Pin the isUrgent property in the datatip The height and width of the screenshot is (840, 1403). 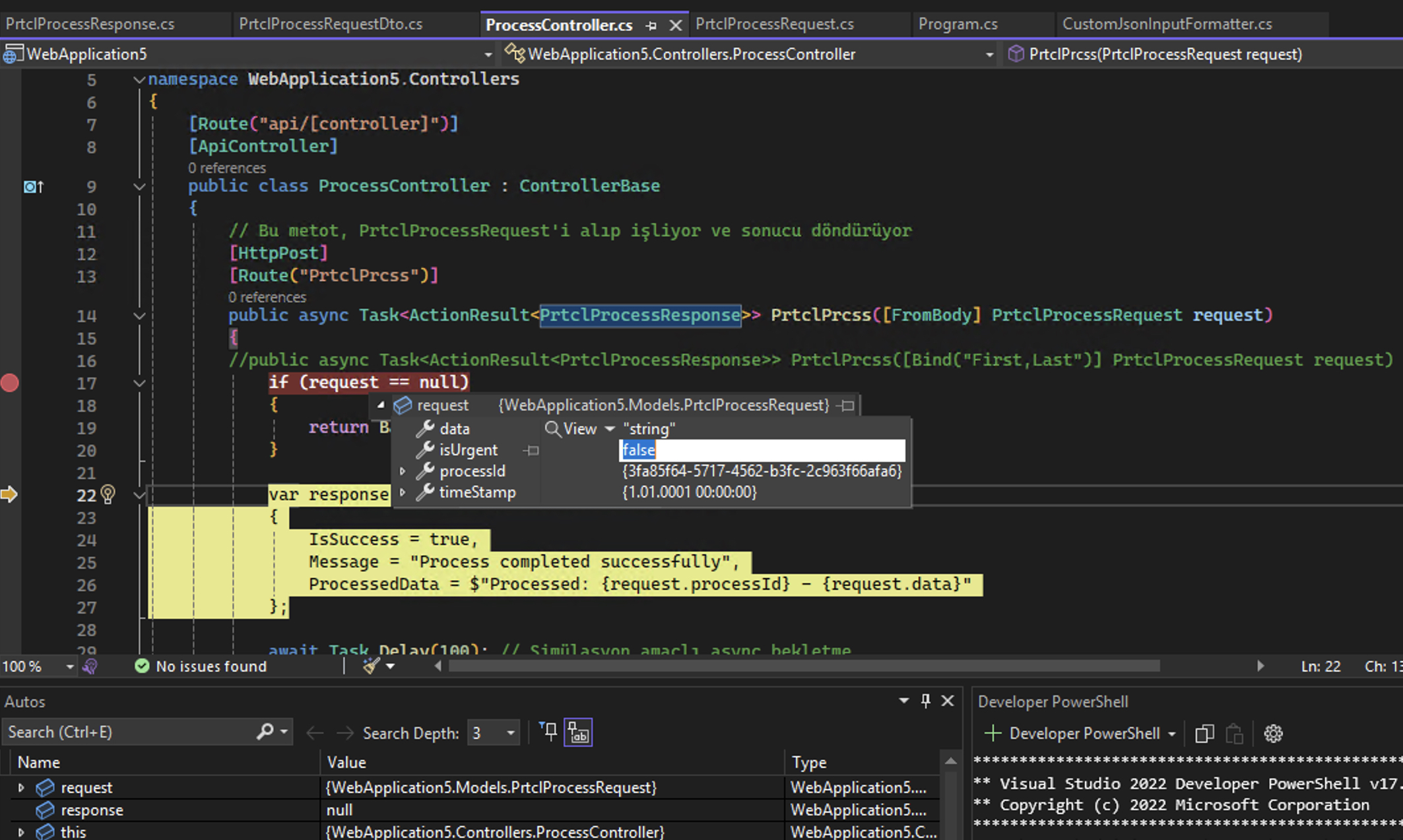(532, 451)
